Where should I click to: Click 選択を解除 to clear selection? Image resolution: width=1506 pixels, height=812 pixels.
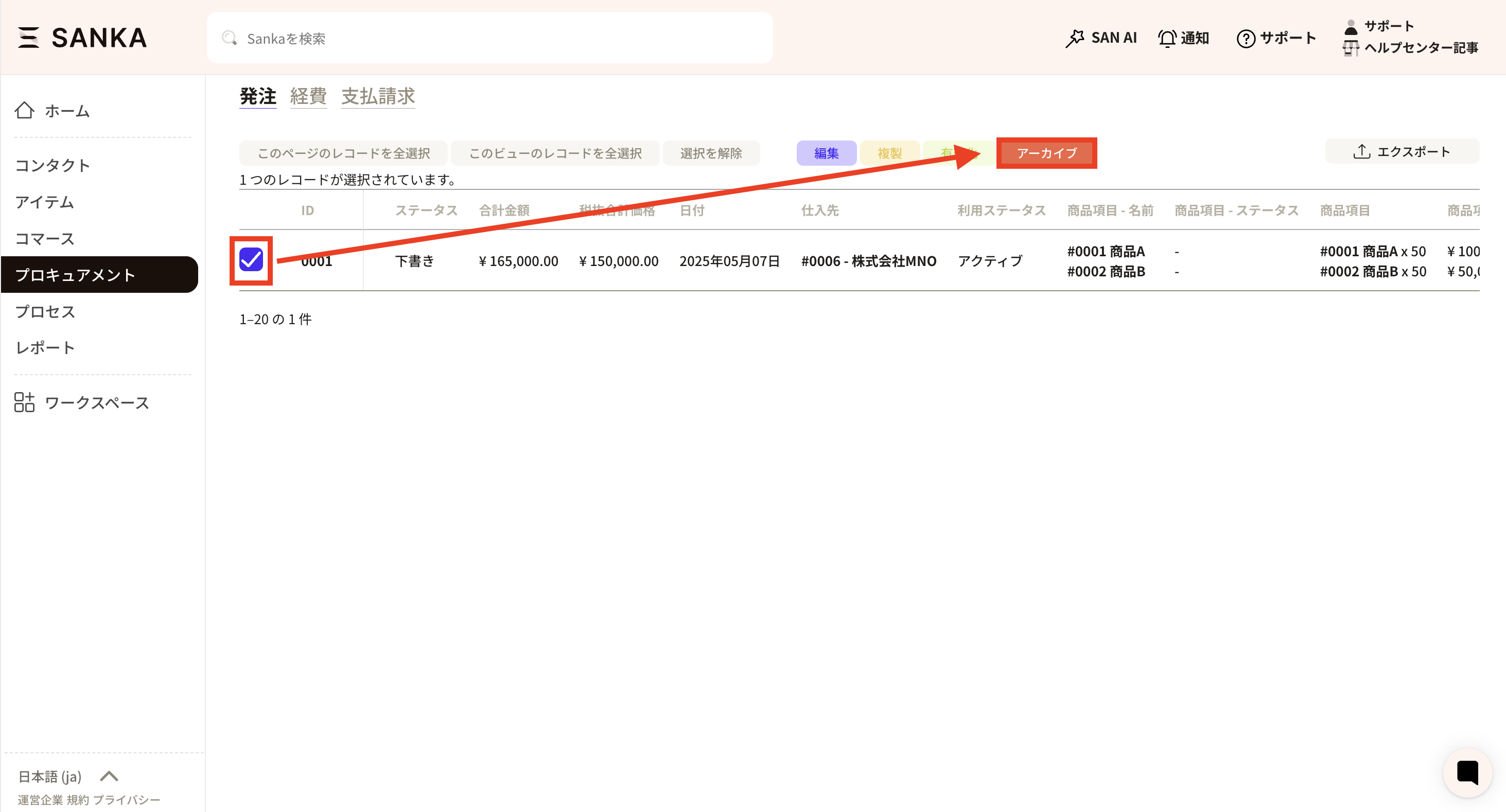[711, 153]
